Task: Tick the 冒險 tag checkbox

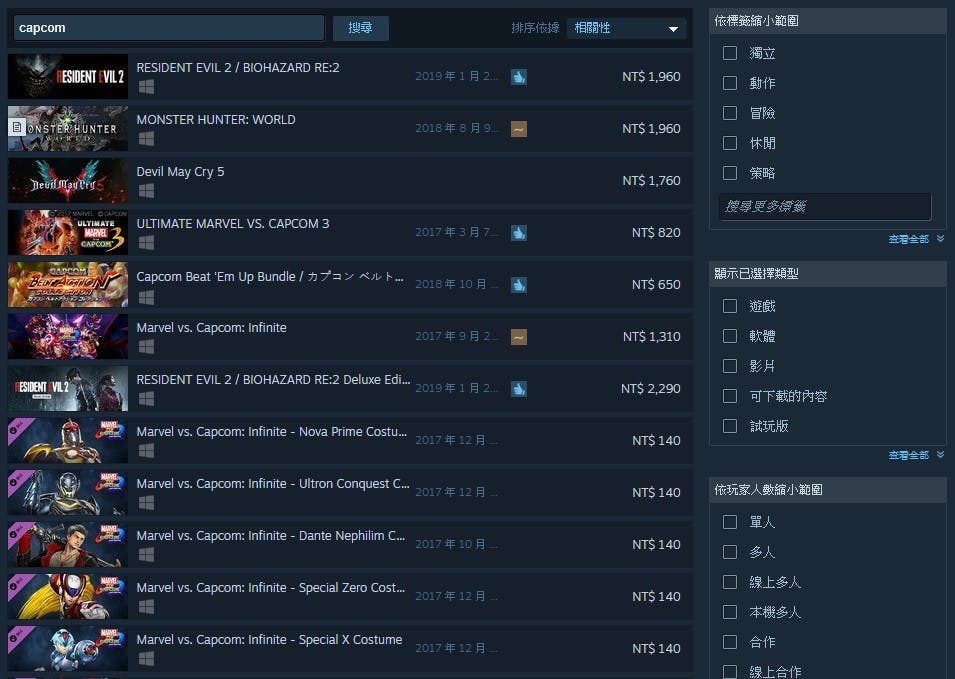Action: 730,113
